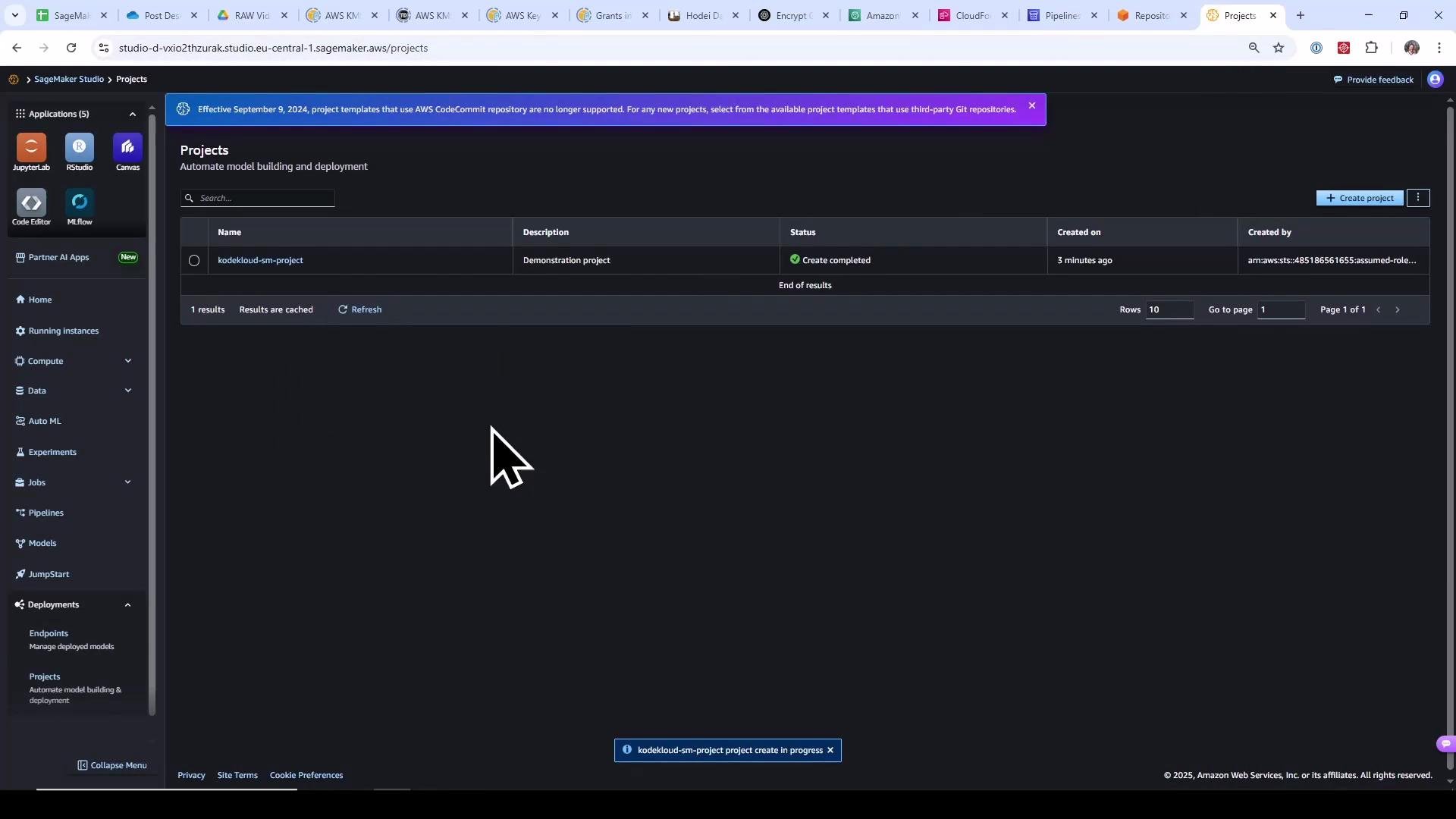Viewport: 1456px width, 819px height.
Task: Collapse Menu at sidebar bottom
Action: 112,765
